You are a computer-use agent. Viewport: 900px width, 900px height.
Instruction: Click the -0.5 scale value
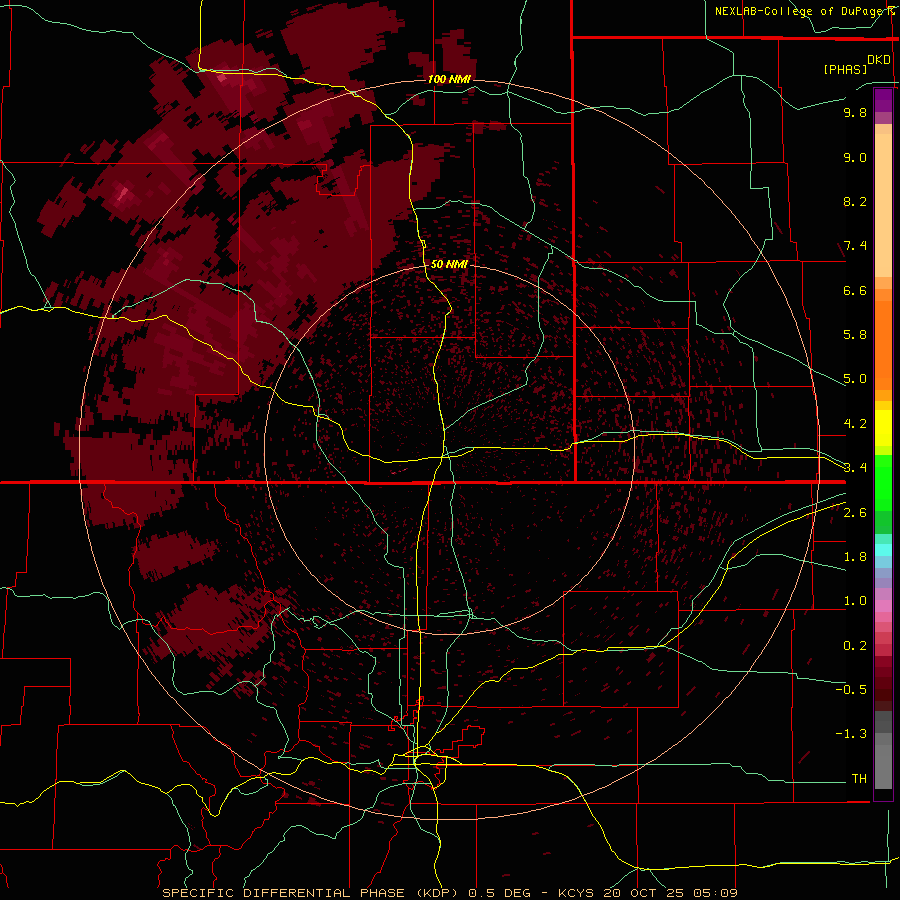pyautogui.click(x=851, y=690)
